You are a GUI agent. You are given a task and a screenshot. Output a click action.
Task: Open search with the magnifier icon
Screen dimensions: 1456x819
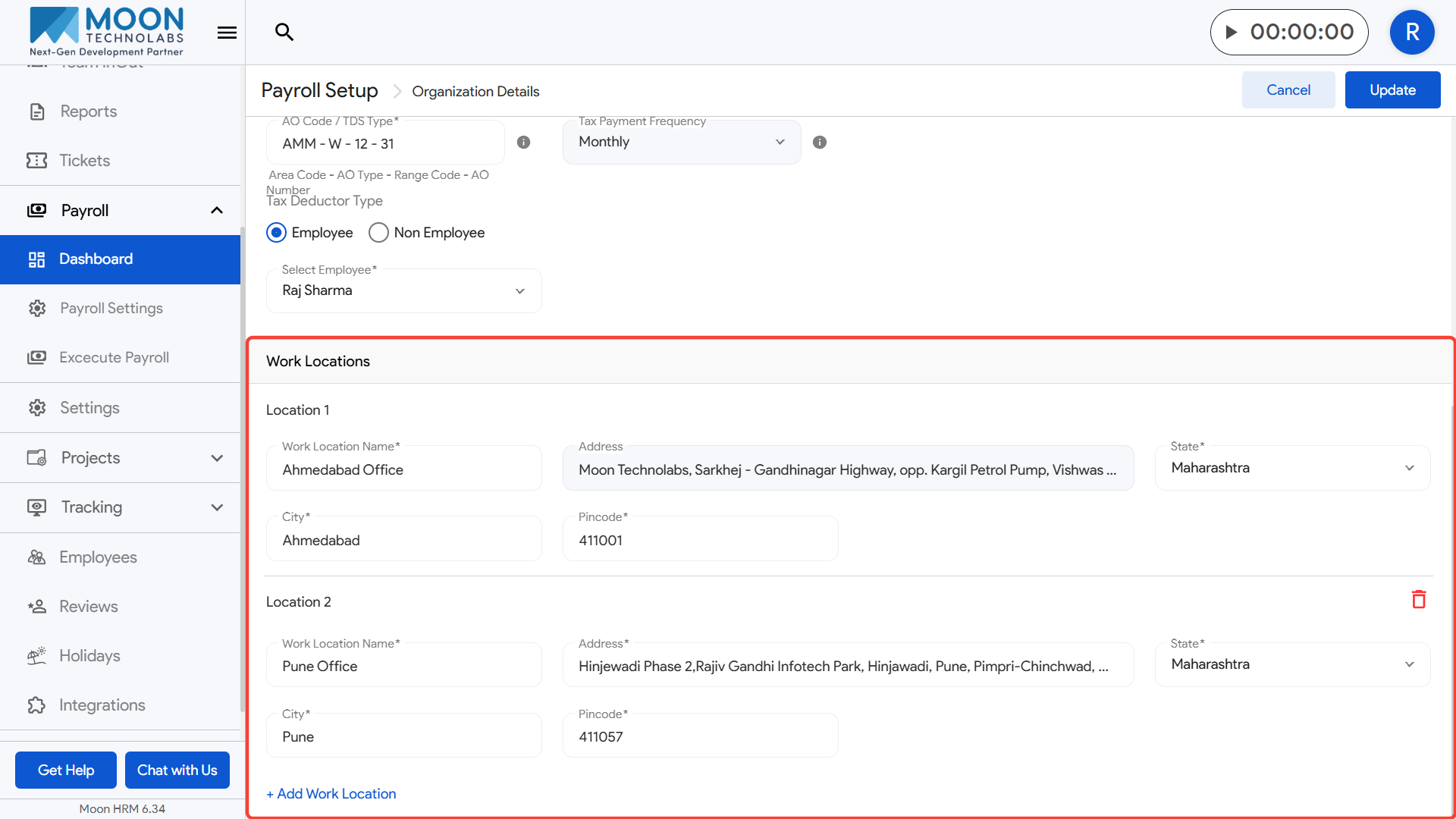[x=284, y=32]
